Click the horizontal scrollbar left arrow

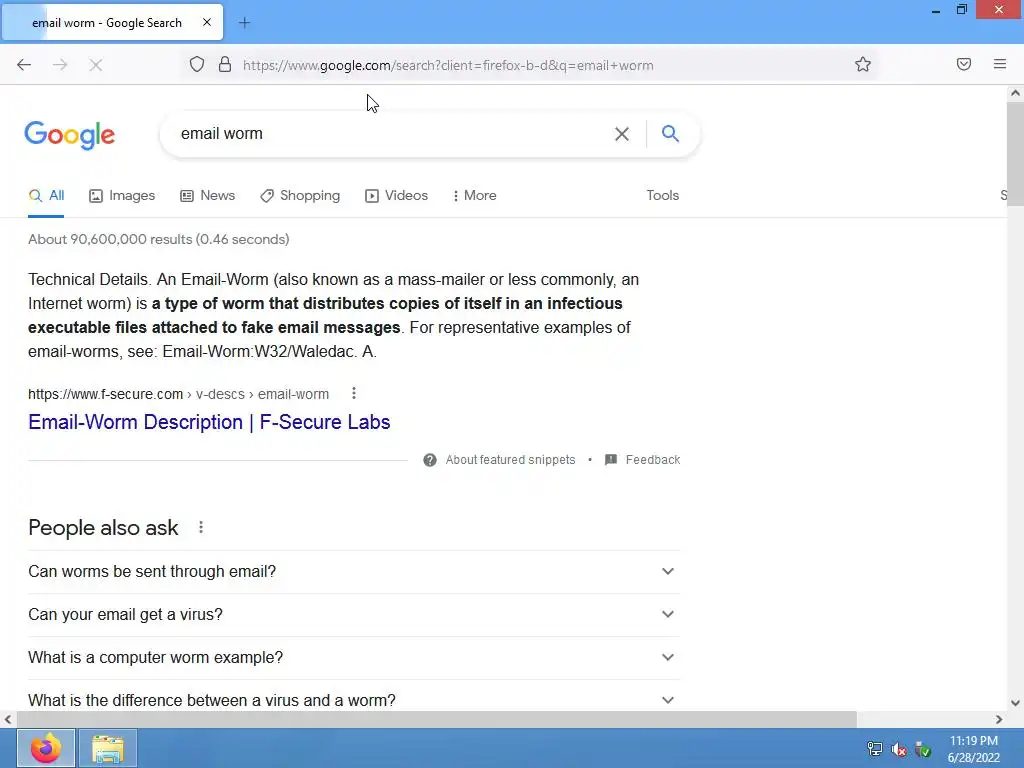point(8,719)
